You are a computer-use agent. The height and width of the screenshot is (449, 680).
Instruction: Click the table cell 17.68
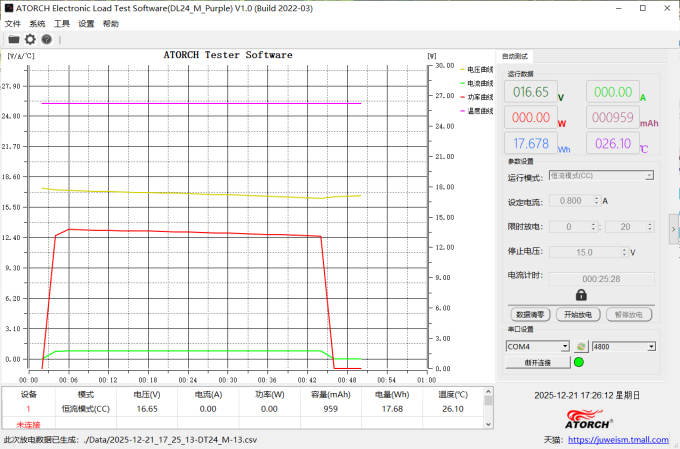pos(392,409)
